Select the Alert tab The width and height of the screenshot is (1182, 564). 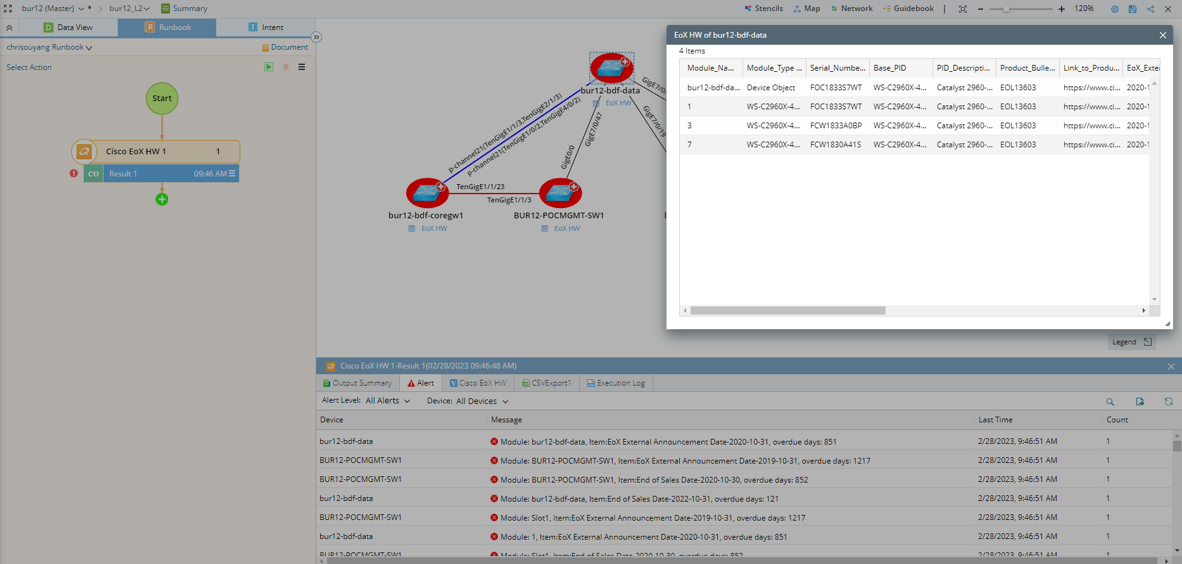(420, 383)
